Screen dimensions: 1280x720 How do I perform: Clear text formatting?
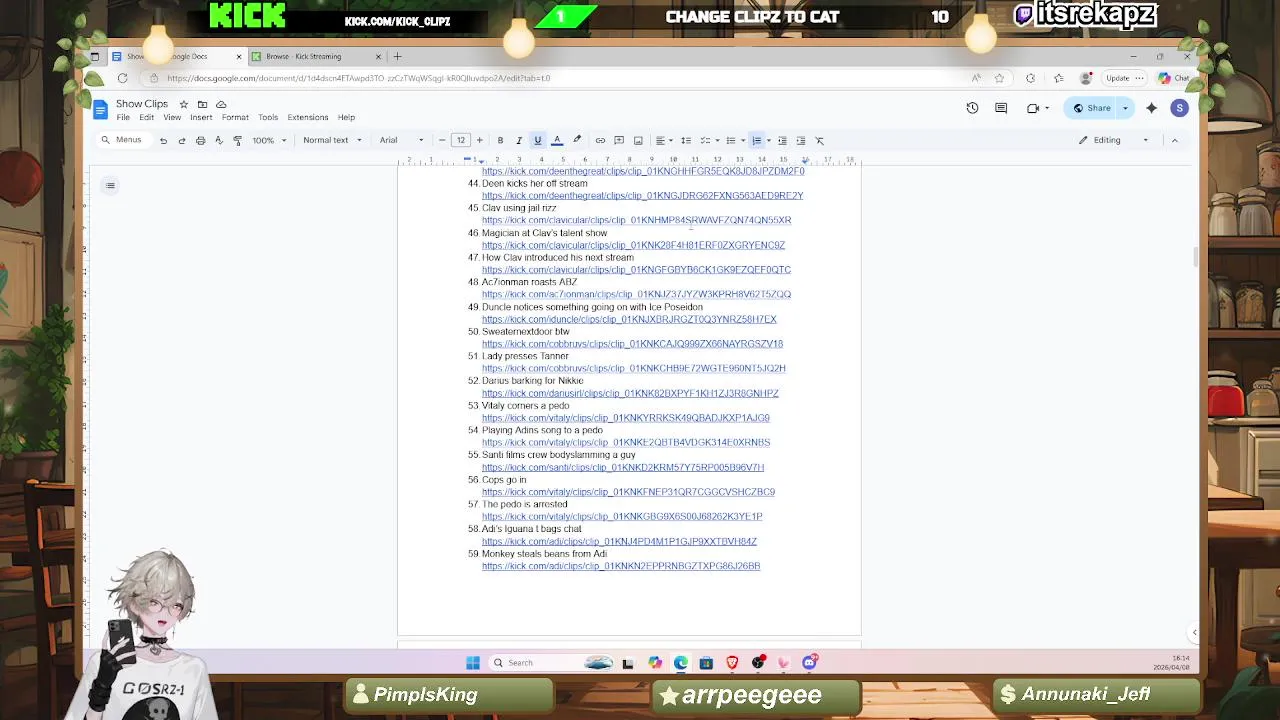tap(819, 140)
